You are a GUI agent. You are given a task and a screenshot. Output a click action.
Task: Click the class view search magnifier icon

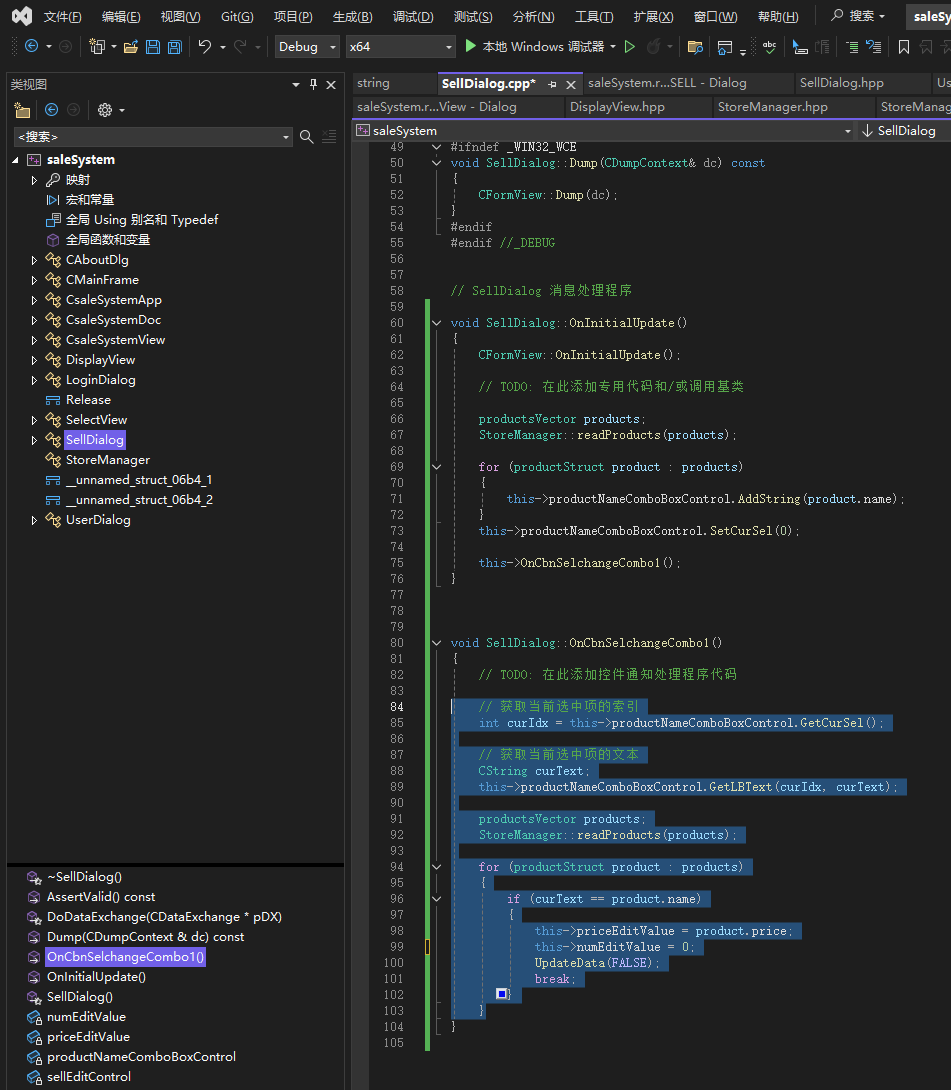click(x=307, y=137)
